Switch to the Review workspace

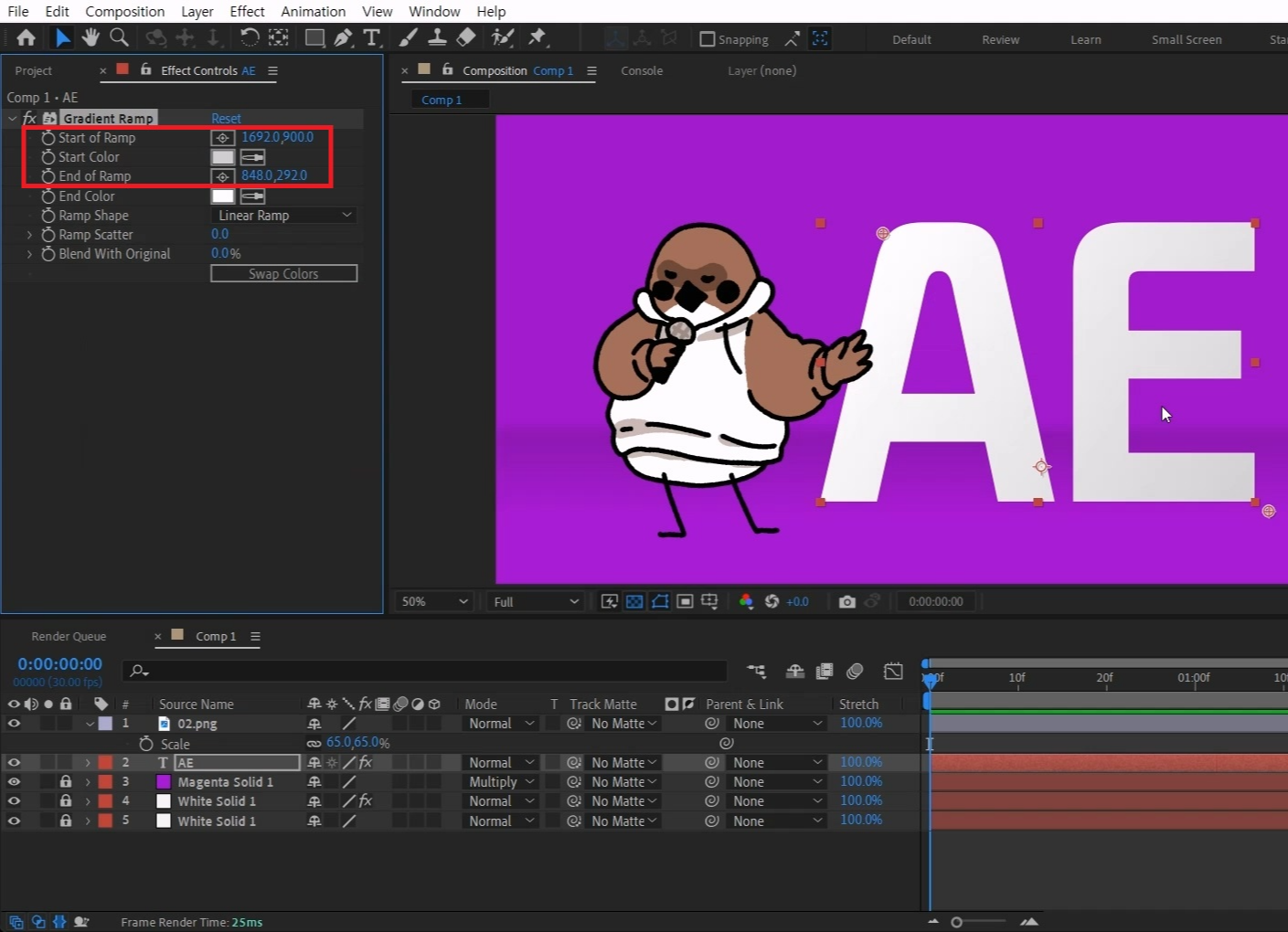coord(1001,39)
